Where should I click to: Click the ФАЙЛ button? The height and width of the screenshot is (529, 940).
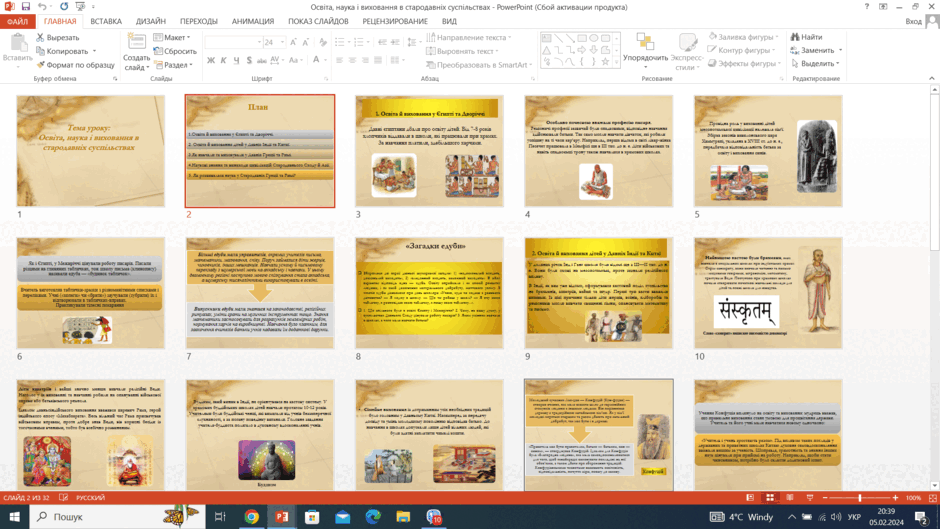(17, 21)
